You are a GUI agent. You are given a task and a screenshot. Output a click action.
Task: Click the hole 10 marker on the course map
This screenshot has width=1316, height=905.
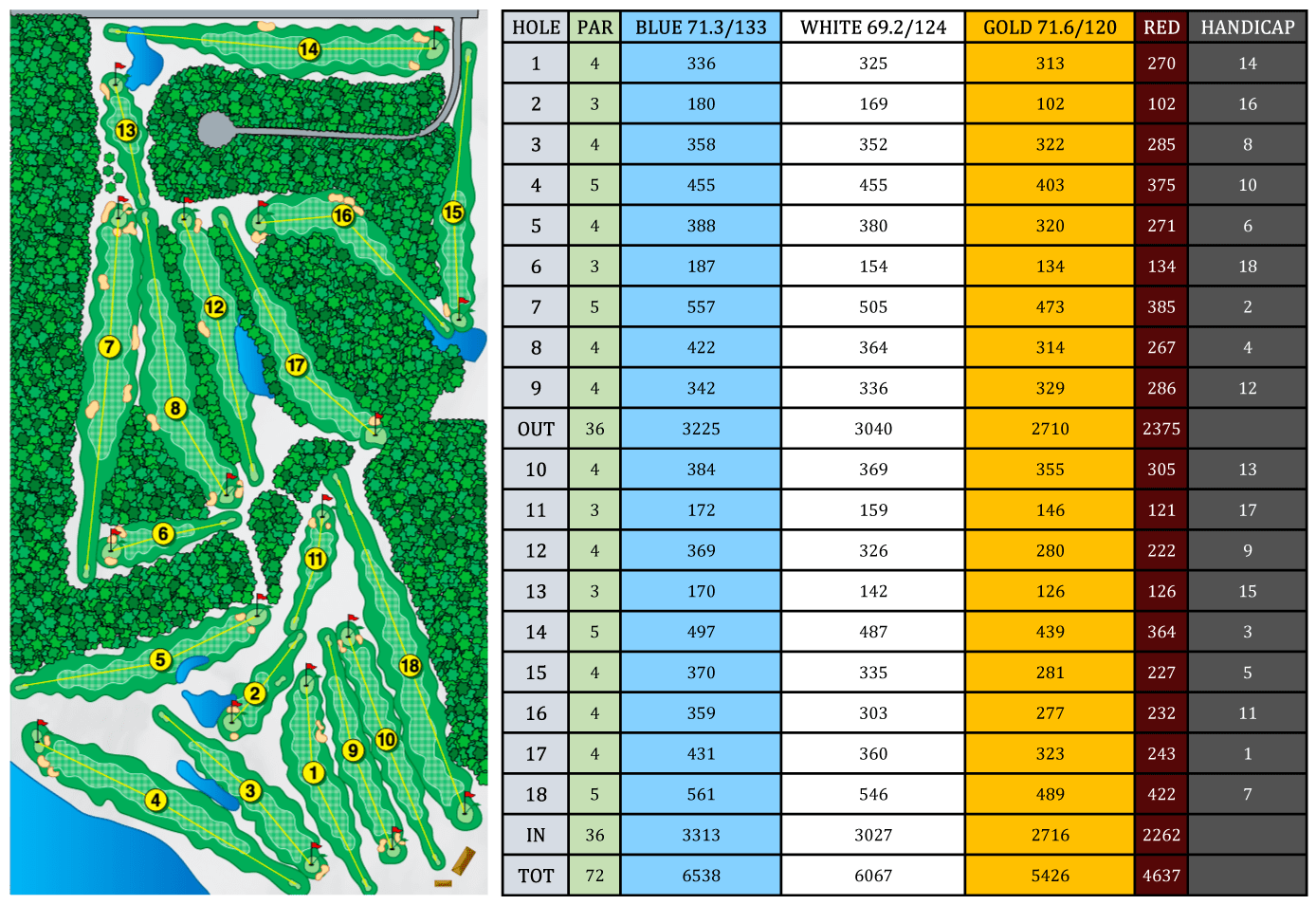pyautogui.click(x=386, y=740)
